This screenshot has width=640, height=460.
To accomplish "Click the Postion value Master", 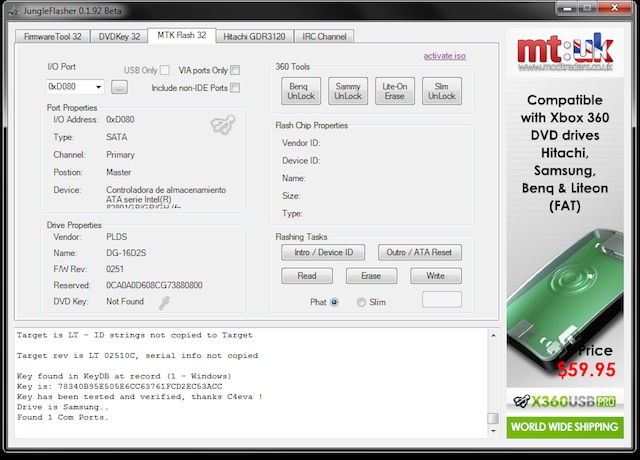I will (119, 172).
